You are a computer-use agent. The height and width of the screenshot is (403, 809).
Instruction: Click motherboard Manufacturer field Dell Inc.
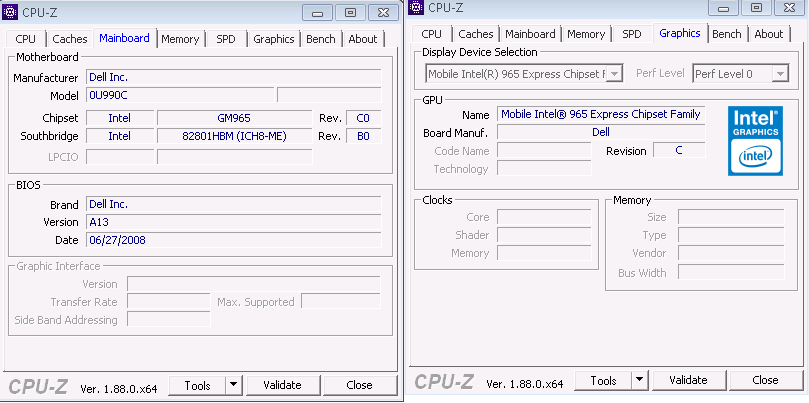(234, 77)
